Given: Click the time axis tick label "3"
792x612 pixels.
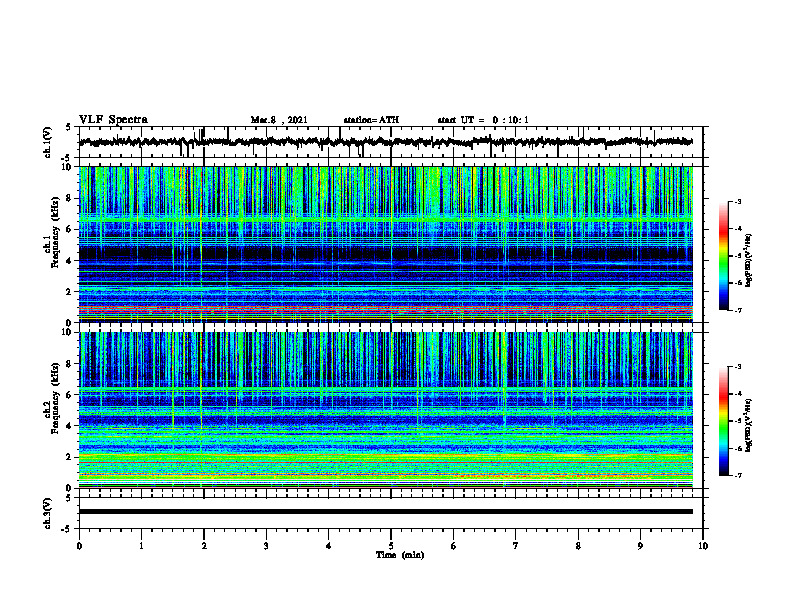Looking at the screenshot, I should (266, 546).
